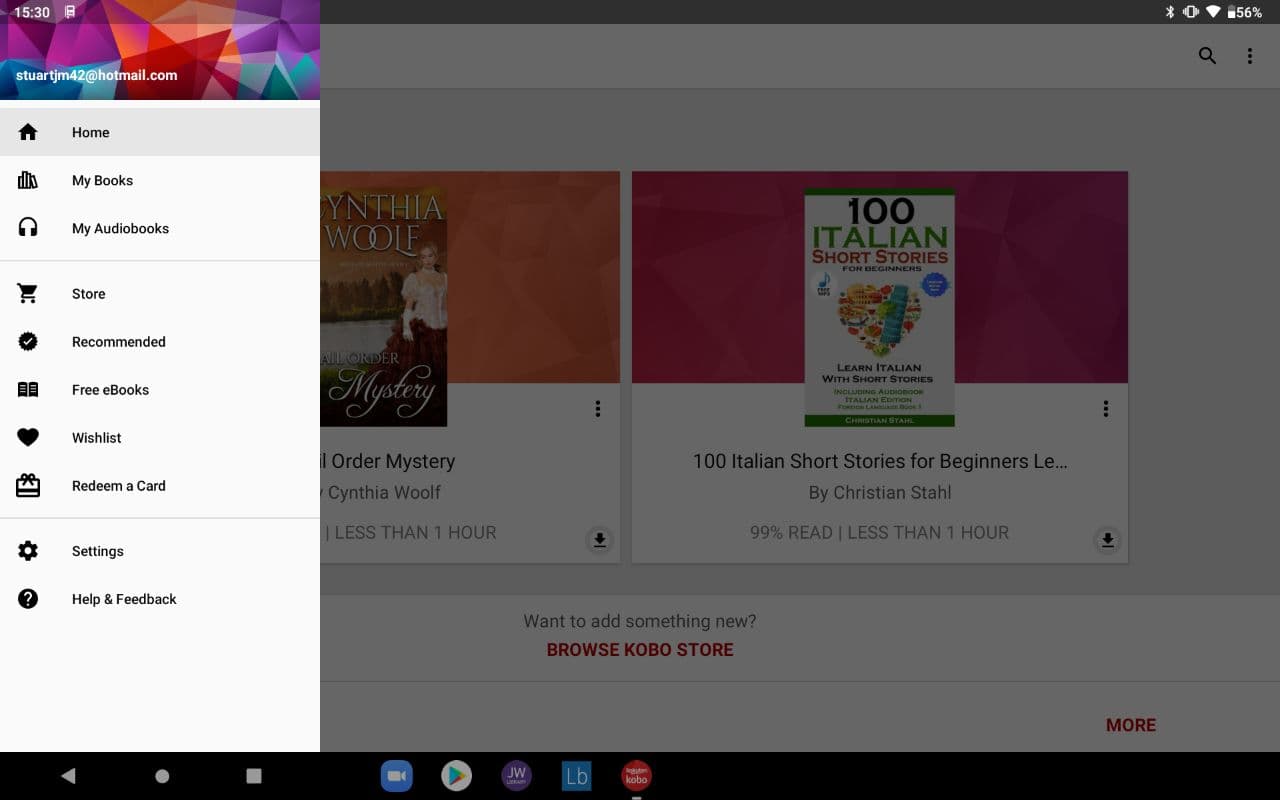
Task: Click the Home house icon
Action: pos(28,132)
